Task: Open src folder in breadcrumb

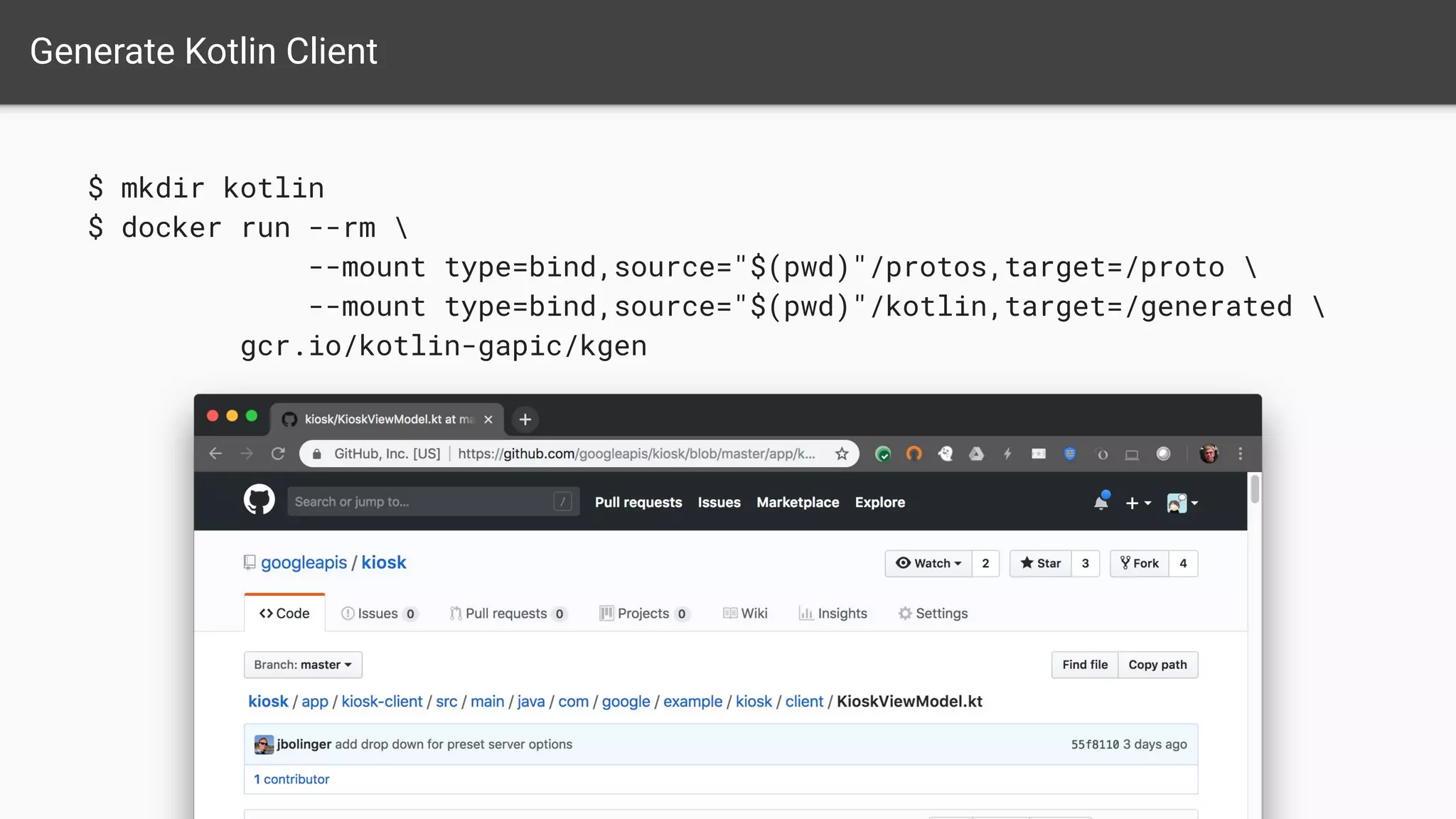Action: coord(446,702)
